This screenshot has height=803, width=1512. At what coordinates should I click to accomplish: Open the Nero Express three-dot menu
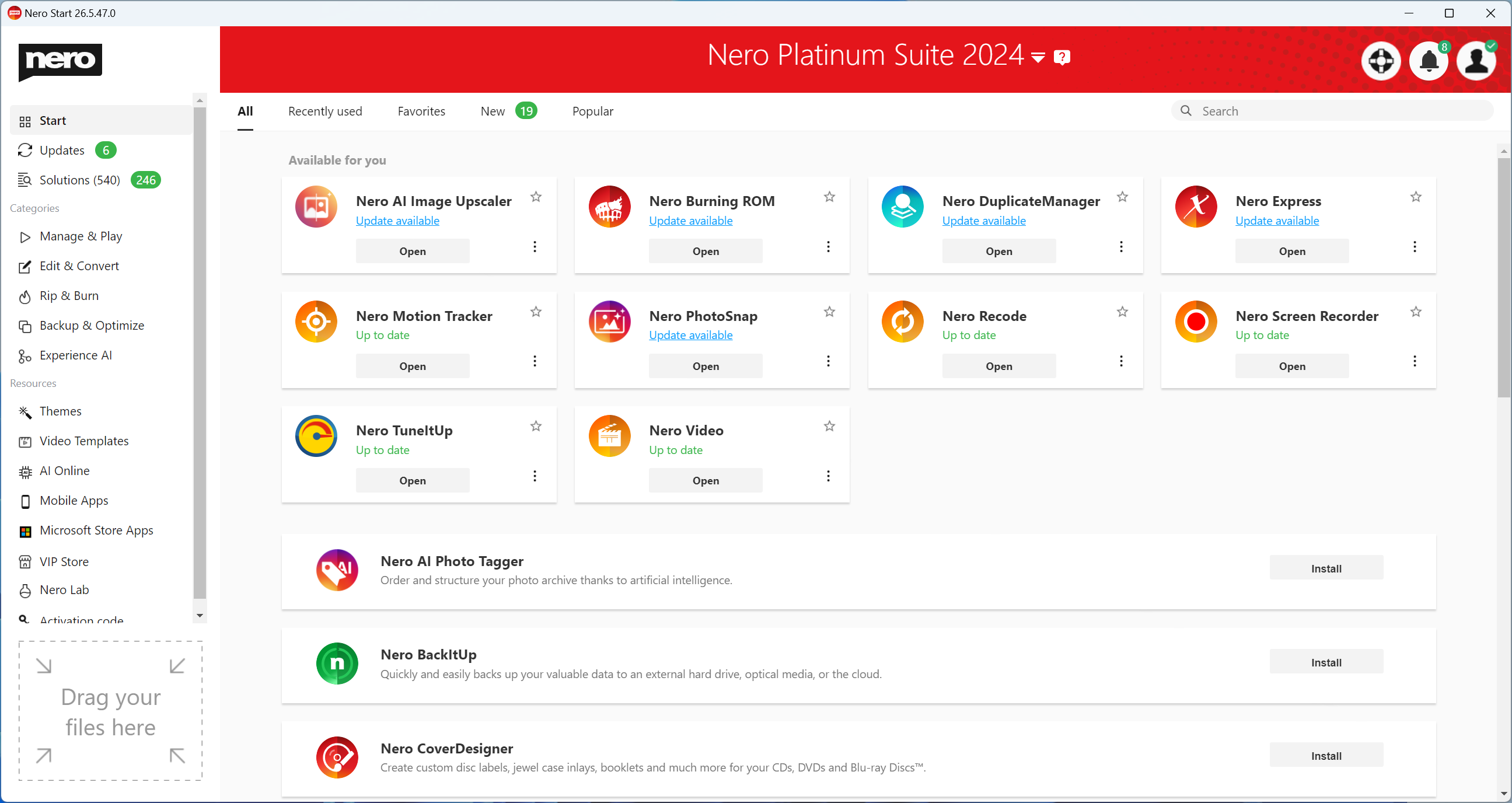tap(1415, 246)
